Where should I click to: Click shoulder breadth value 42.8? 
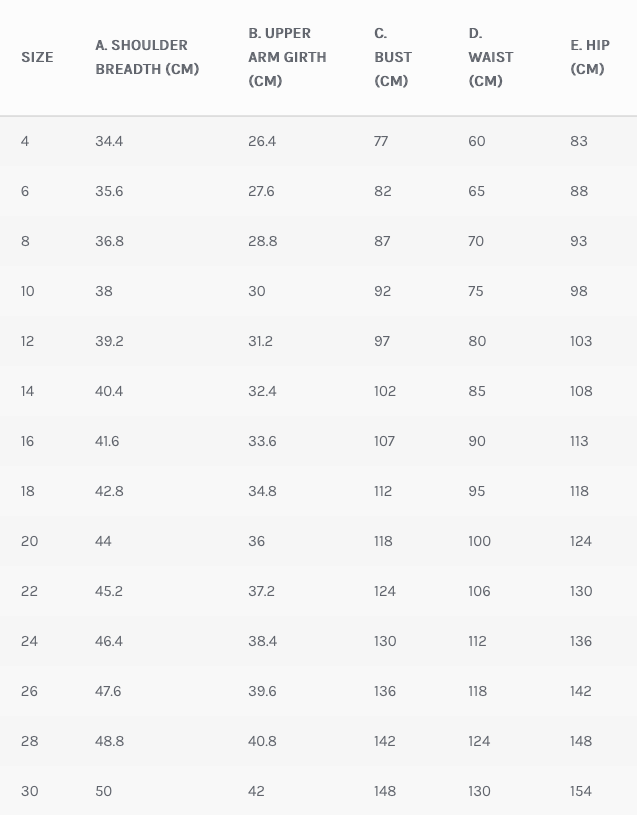109,491
